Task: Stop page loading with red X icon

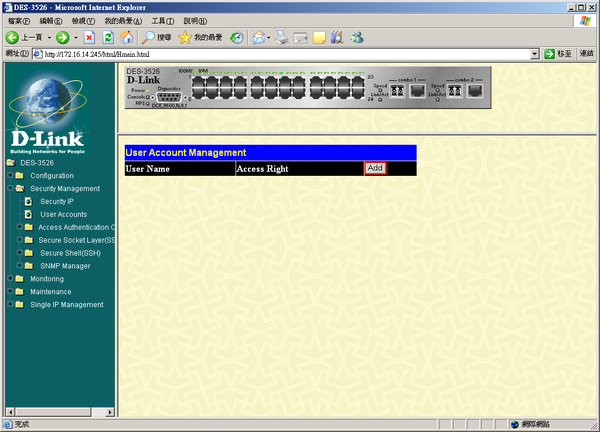Action: (x=89, y=37)
